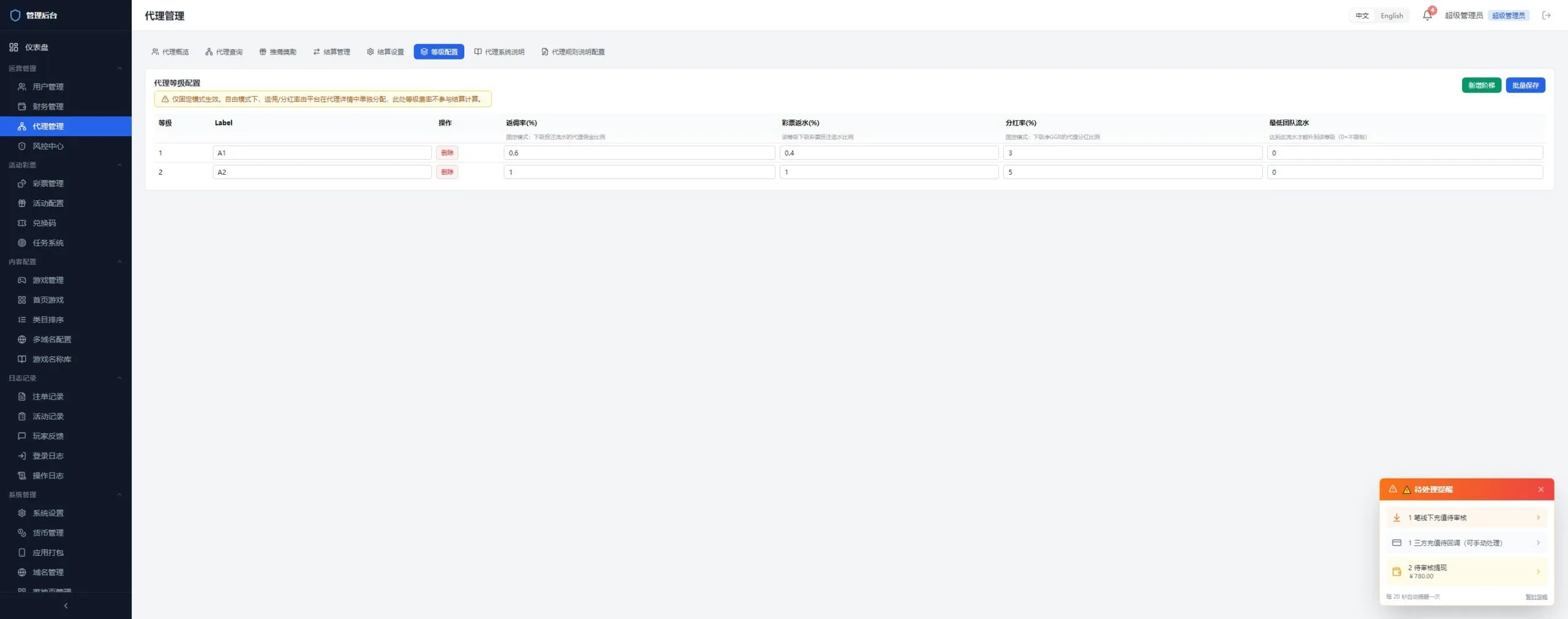Click the 批量保存 button
The height and width of the screenshot is (619, 1568).
coord(1525,85)
